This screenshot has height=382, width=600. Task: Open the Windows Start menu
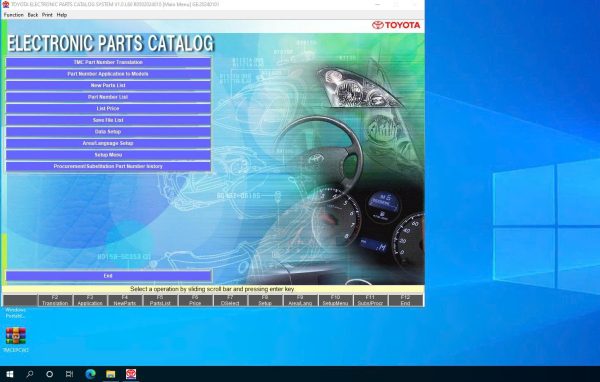[x=10, y=374]
